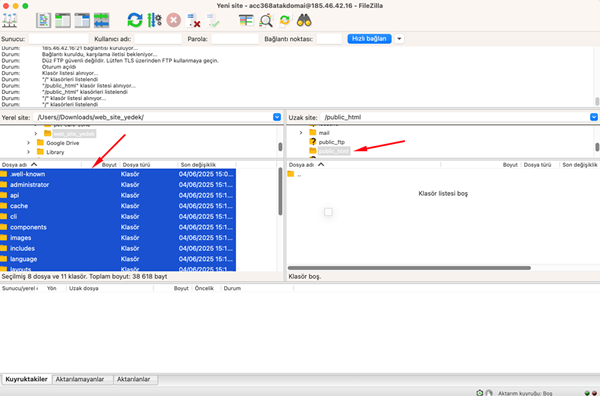Toggle the local directory tree view
This screenshot has height=396, width=600.
(63, 20)
